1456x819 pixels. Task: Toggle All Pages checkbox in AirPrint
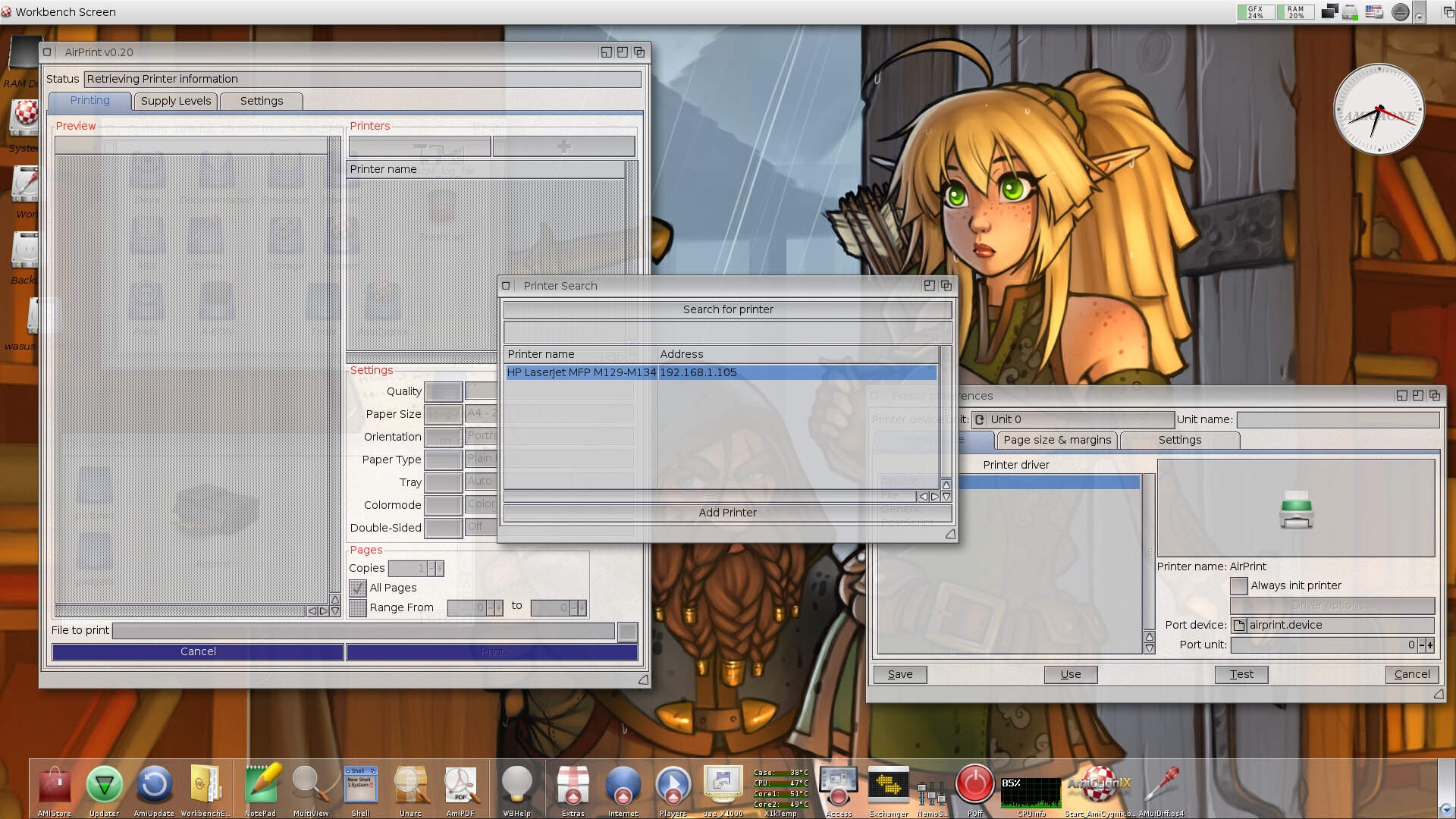358,588
